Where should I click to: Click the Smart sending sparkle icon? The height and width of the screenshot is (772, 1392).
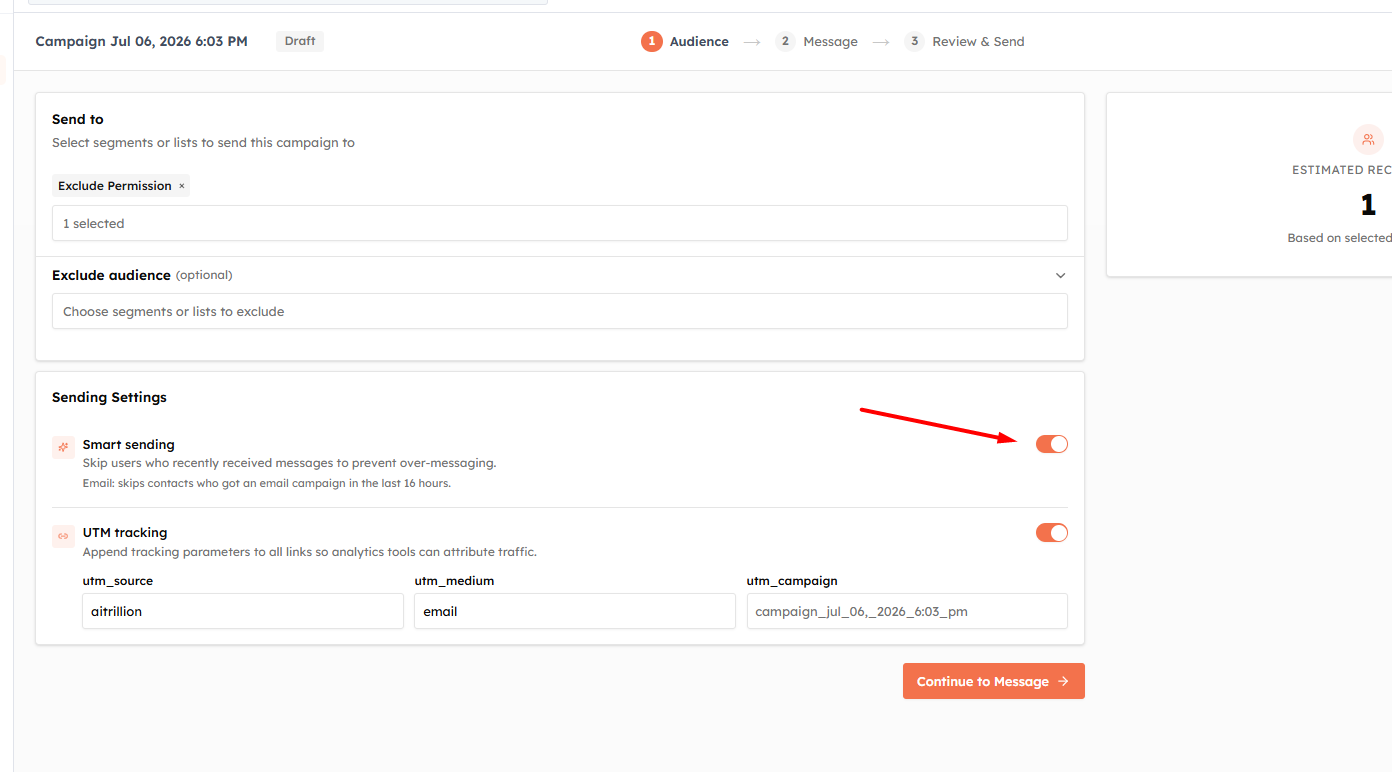tap(63, 447)
